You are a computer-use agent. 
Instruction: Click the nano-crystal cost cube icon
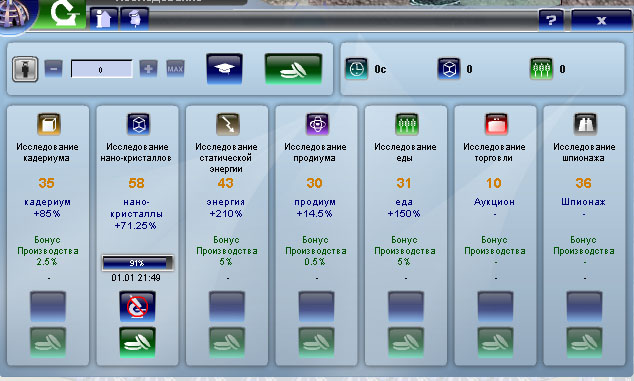coord(449,69)
